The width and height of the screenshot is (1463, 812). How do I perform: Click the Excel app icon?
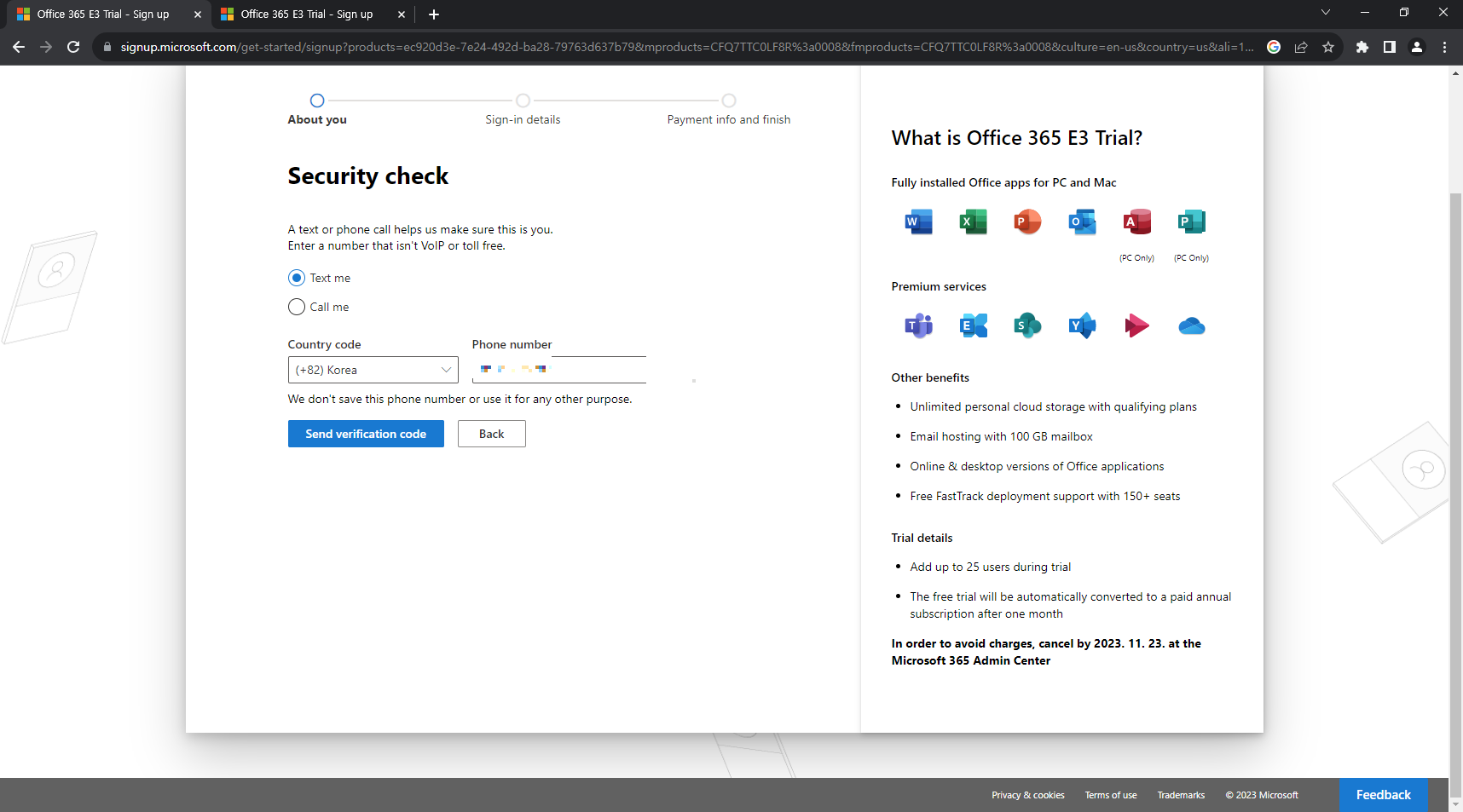[973, 222]
